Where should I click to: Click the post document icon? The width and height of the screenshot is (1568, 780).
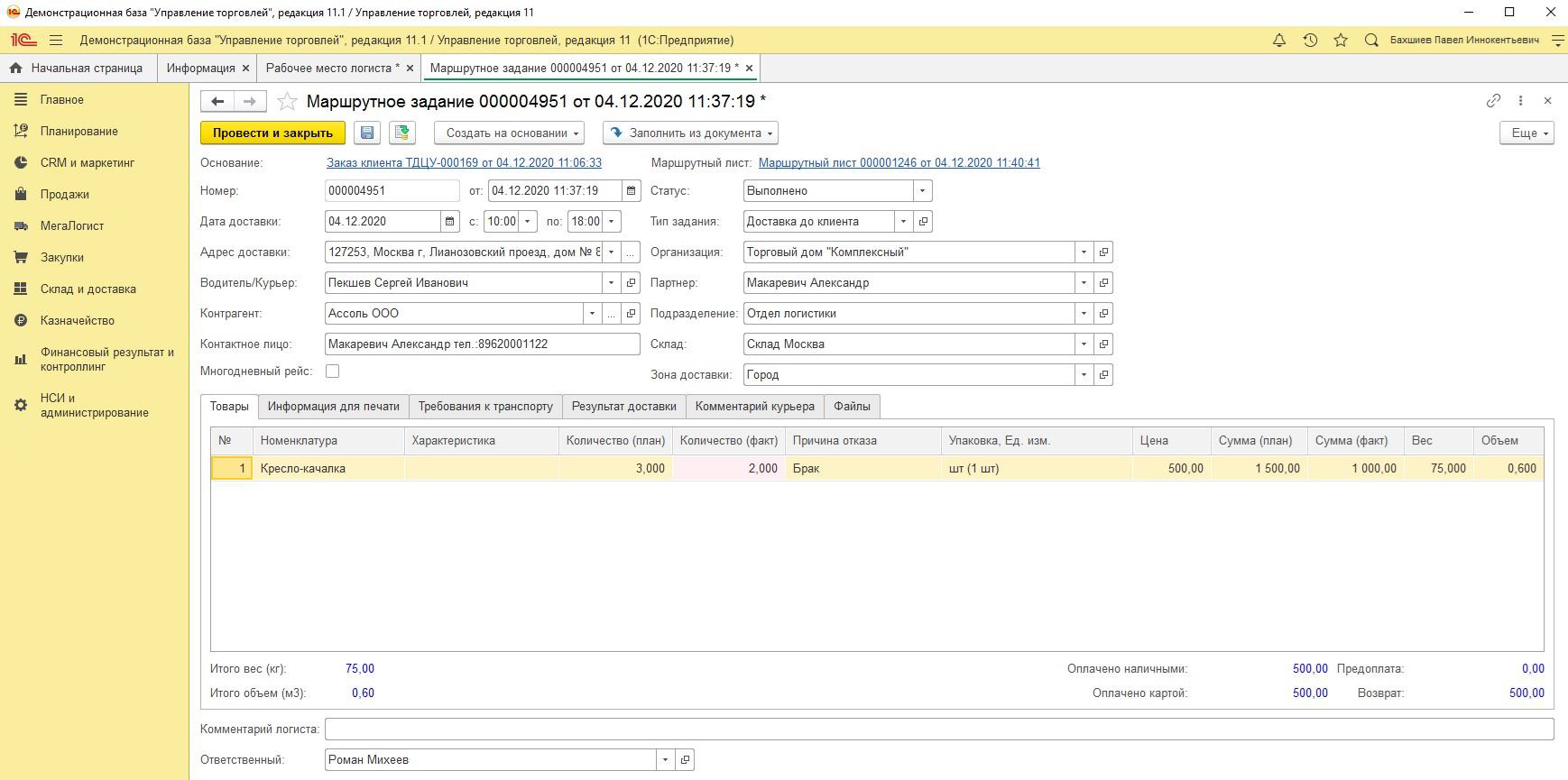401,133
